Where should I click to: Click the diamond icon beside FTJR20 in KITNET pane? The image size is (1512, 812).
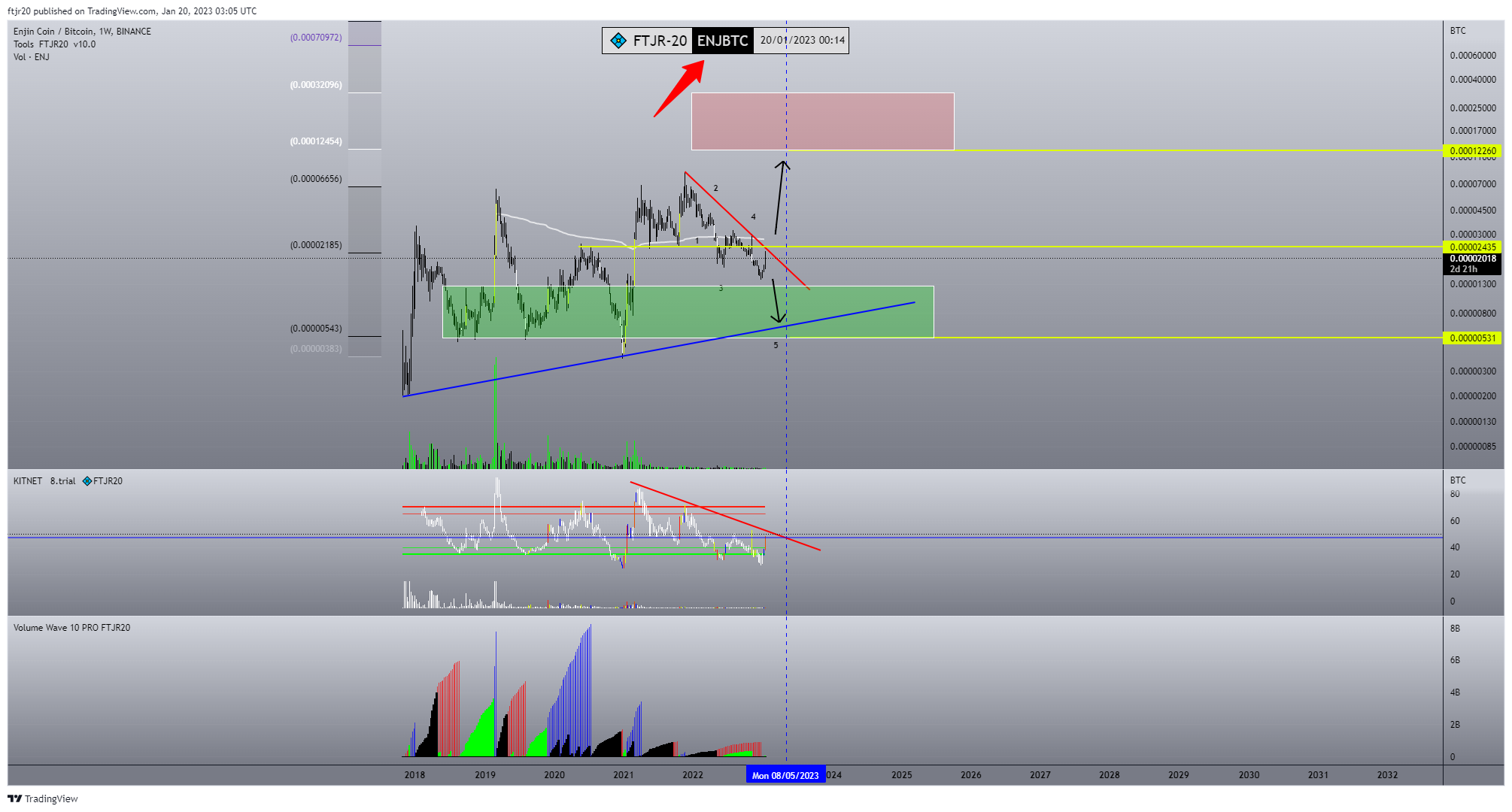pos(87,481)
